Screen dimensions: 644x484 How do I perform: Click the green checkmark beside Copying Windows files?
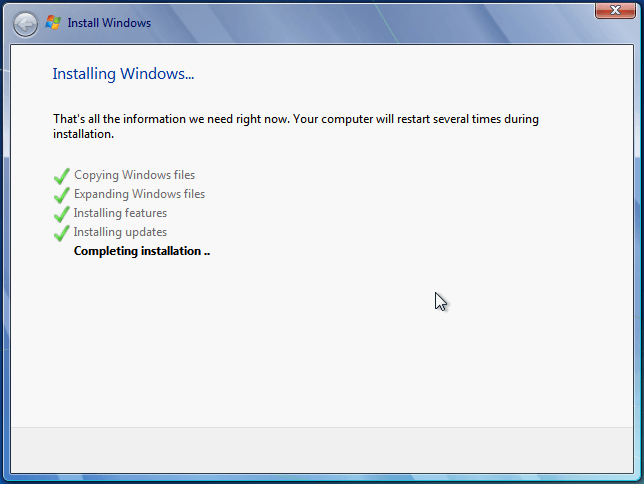(x=62, y=176)
